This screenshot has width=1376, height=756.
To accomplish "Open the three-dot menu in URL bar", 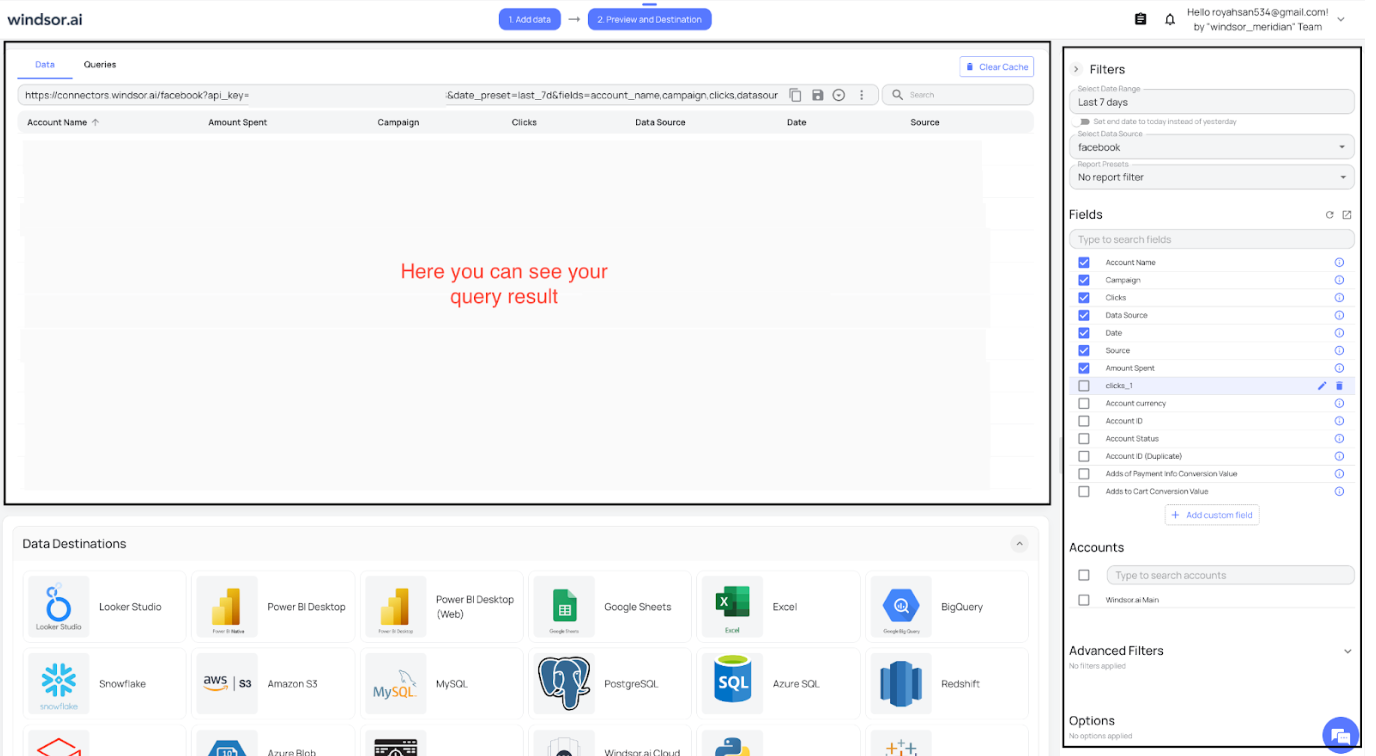I will pyautogui.click(x=861, y=95).
